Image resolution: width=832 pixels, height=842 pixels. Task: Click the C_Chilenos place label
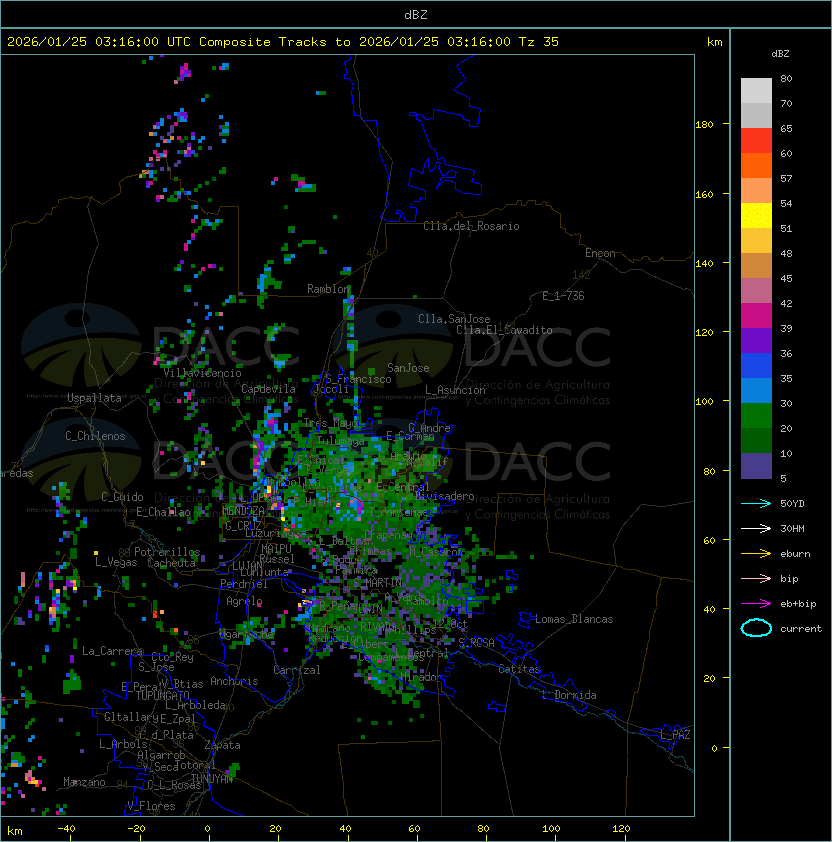(95, 436)
